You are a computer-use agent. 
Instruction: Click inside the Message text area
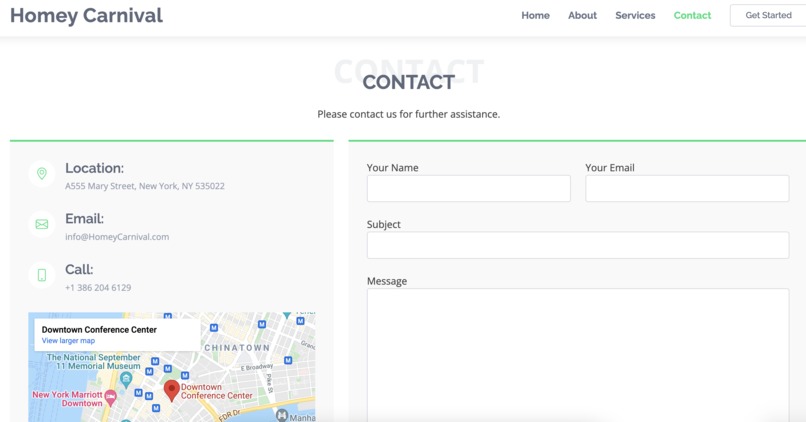(x=578, y=355)
